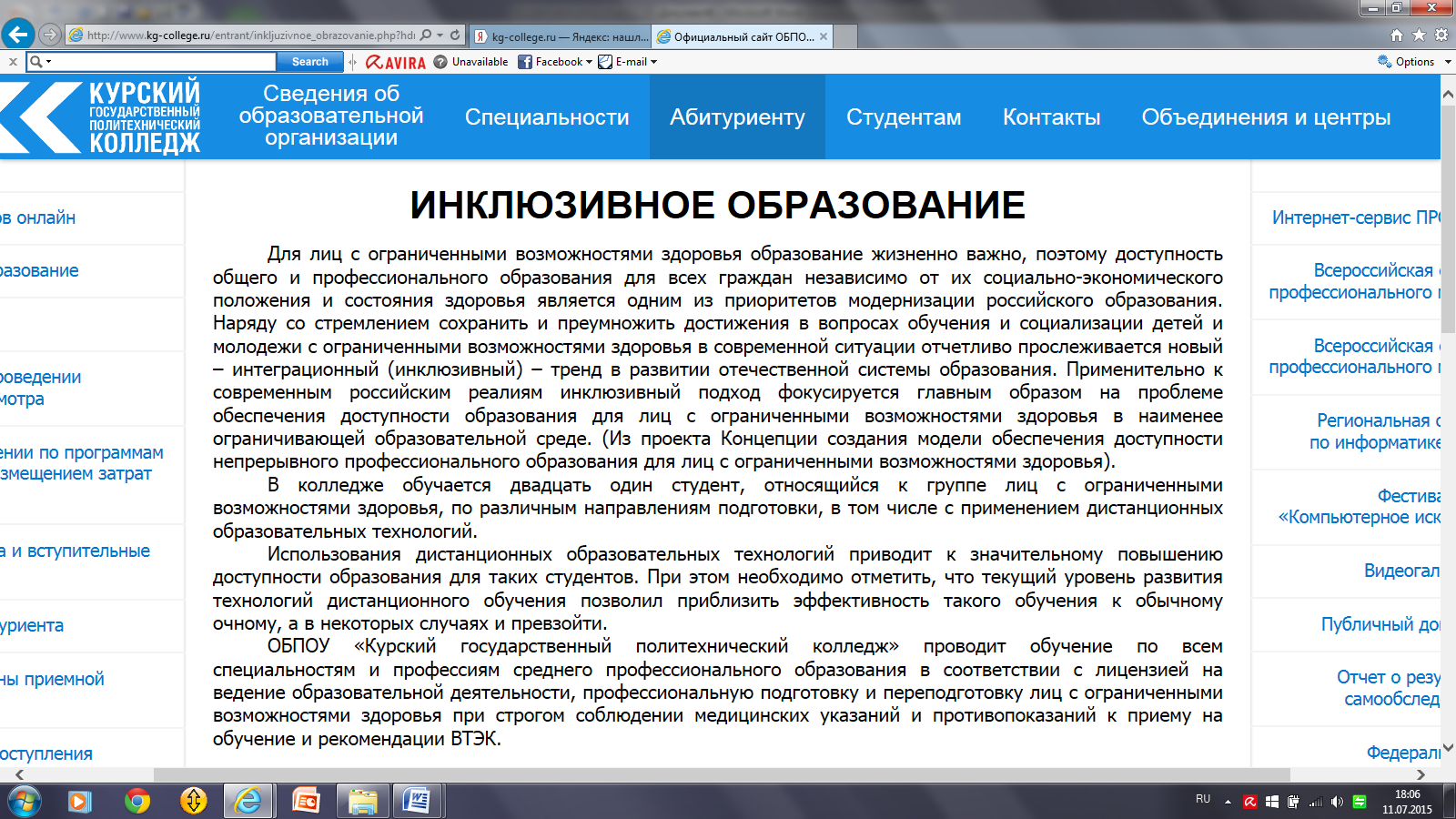1456x819 pixels.
Task: Open the Internet Explorer home icon
Action: pos(1397,35)
